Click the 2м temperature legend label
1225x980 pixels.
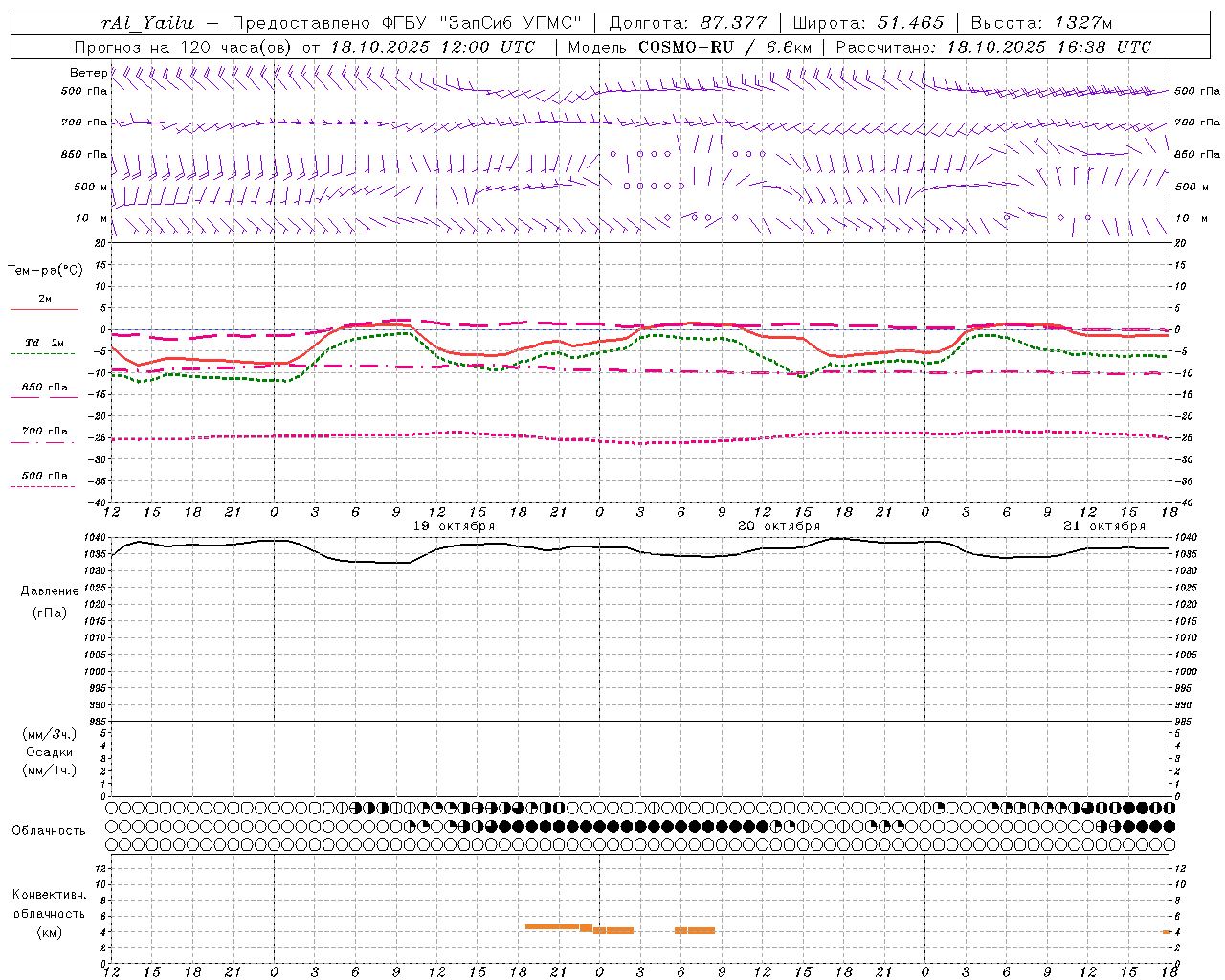point(45,300)
